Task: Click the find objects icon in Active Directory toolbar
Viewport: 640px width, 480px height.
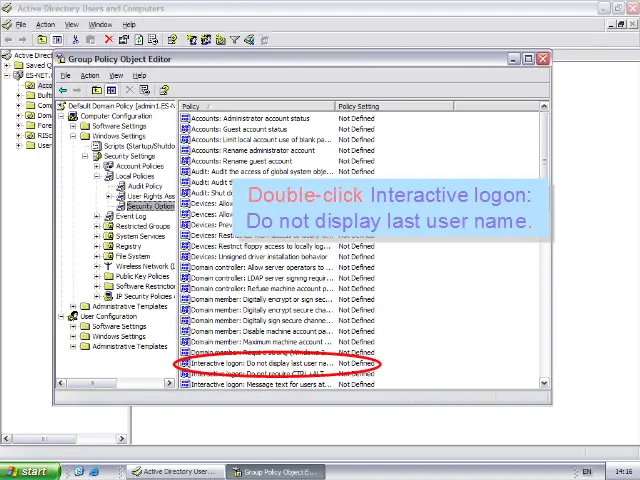Action: (x=249, y=40)
